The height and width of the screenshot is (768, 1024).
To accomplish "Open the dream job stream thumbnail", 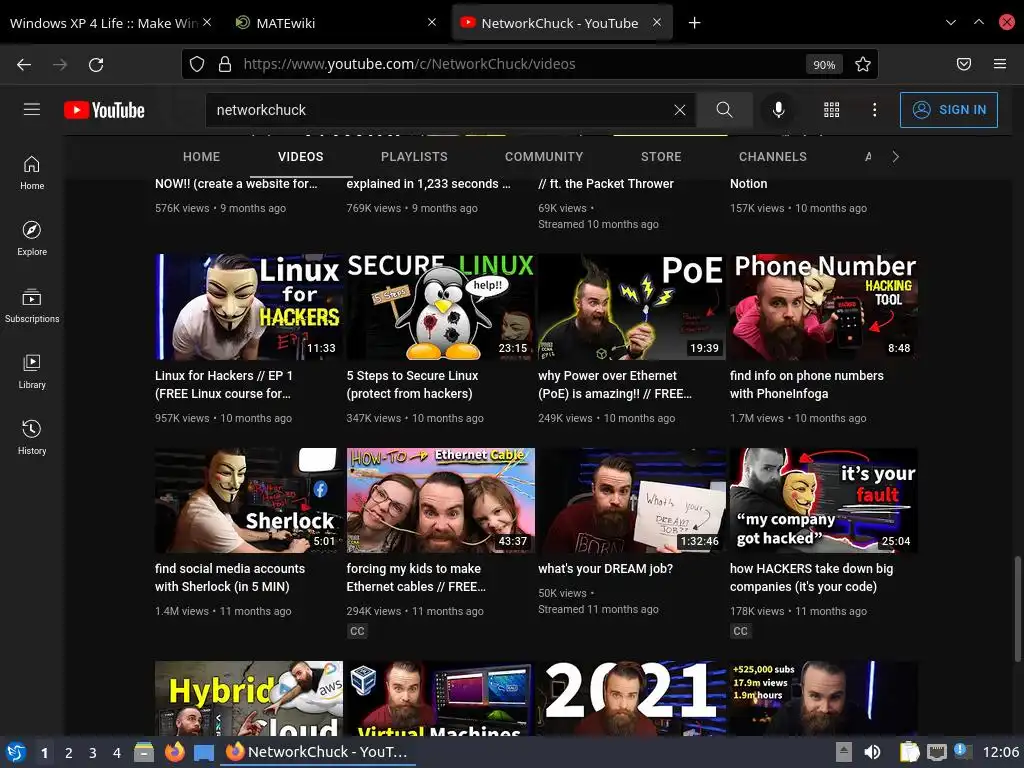I will [632, 500].
